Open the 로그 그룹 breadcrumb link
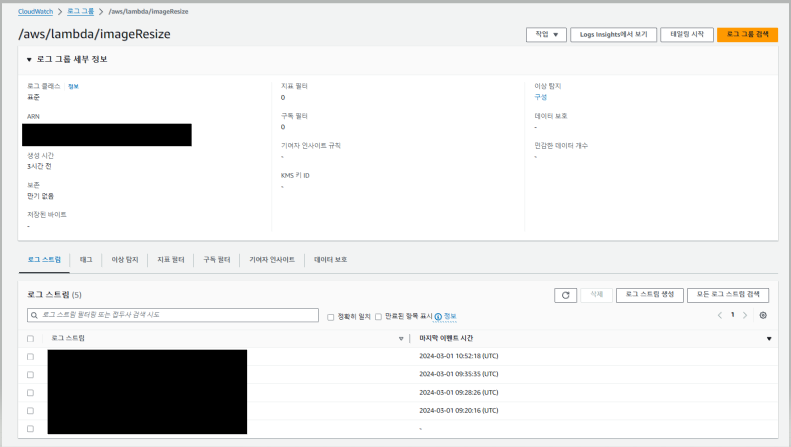This screenshot has width=791, height=447. pos(80,12)
